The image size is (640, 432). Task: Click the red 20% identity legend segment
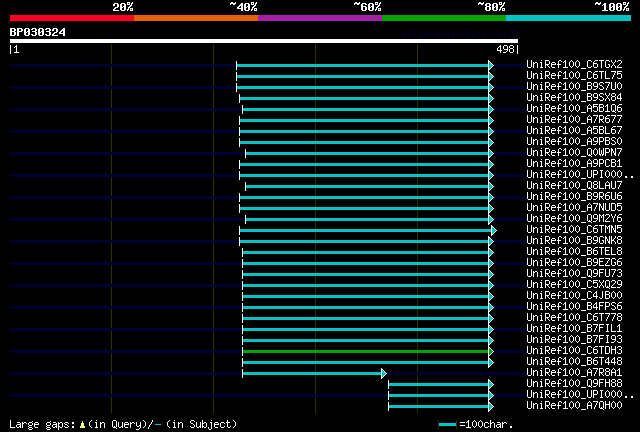[x=72, y=18]
